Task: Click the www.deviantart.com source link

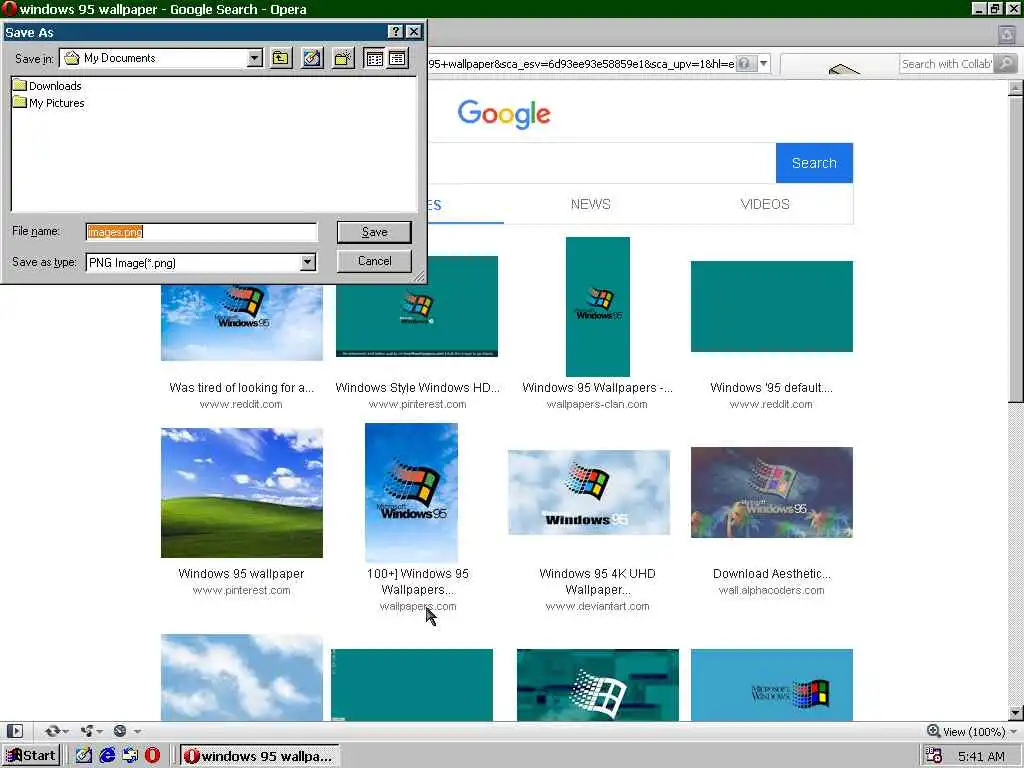Action: [598, 606]
